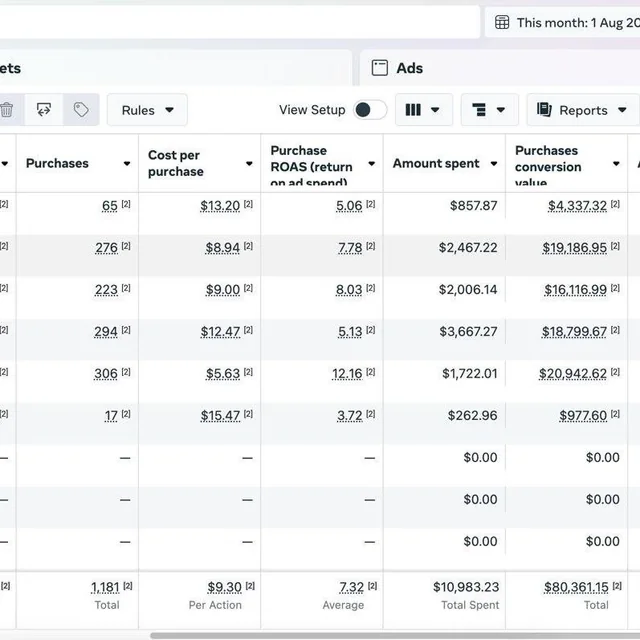Screen dimensions: 640x640
Task: Switch to the Ads tab
Action: point(500,68)
